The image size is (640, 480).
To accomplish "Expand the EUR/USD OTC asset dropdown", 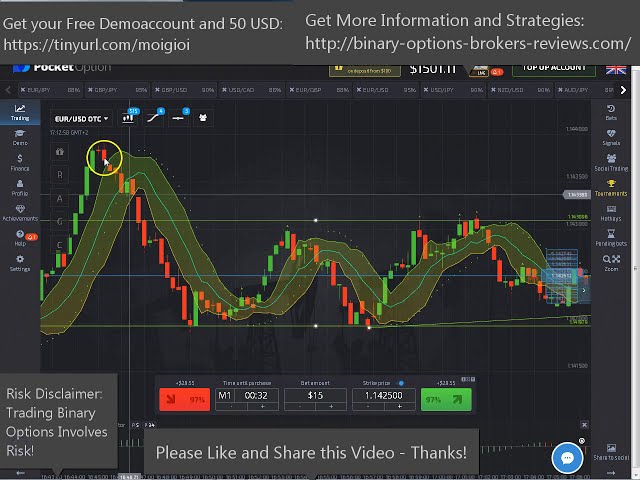I will click(81, 119).
